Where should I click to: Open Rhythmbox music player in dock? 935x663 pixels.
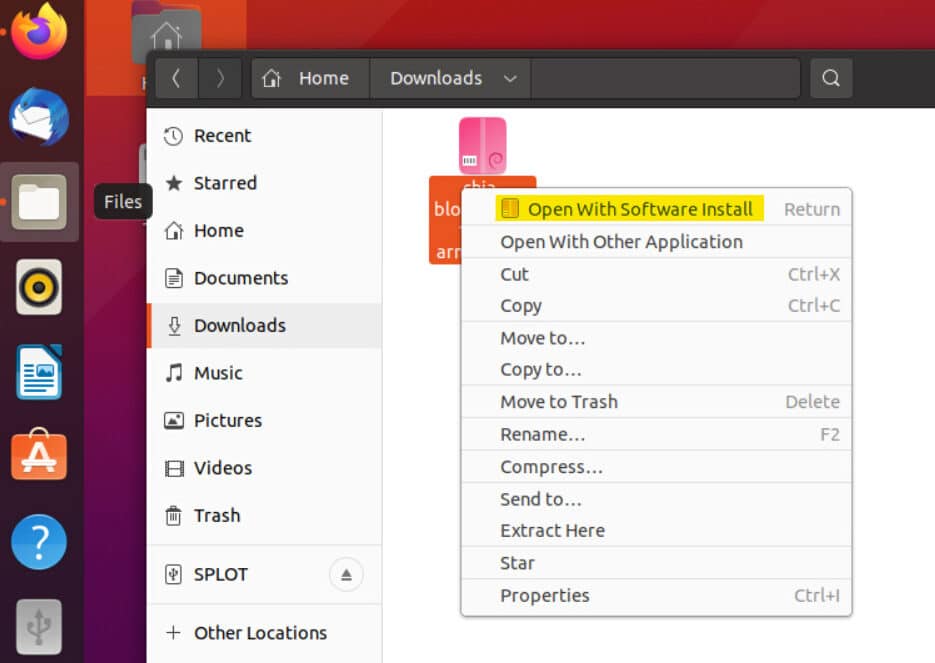pyautogui.click(x=39, y=287)
